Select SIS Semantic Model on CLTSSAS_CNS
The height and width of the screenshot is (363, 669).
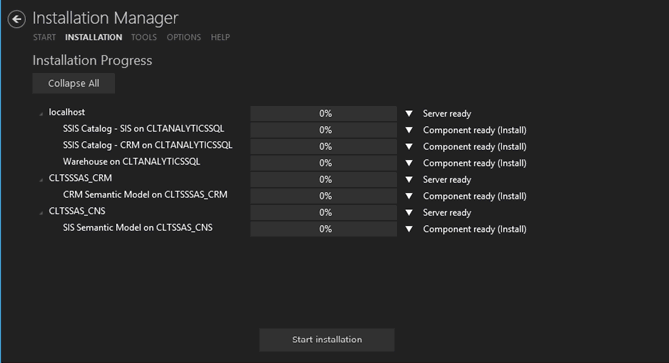tap(137, 228)
